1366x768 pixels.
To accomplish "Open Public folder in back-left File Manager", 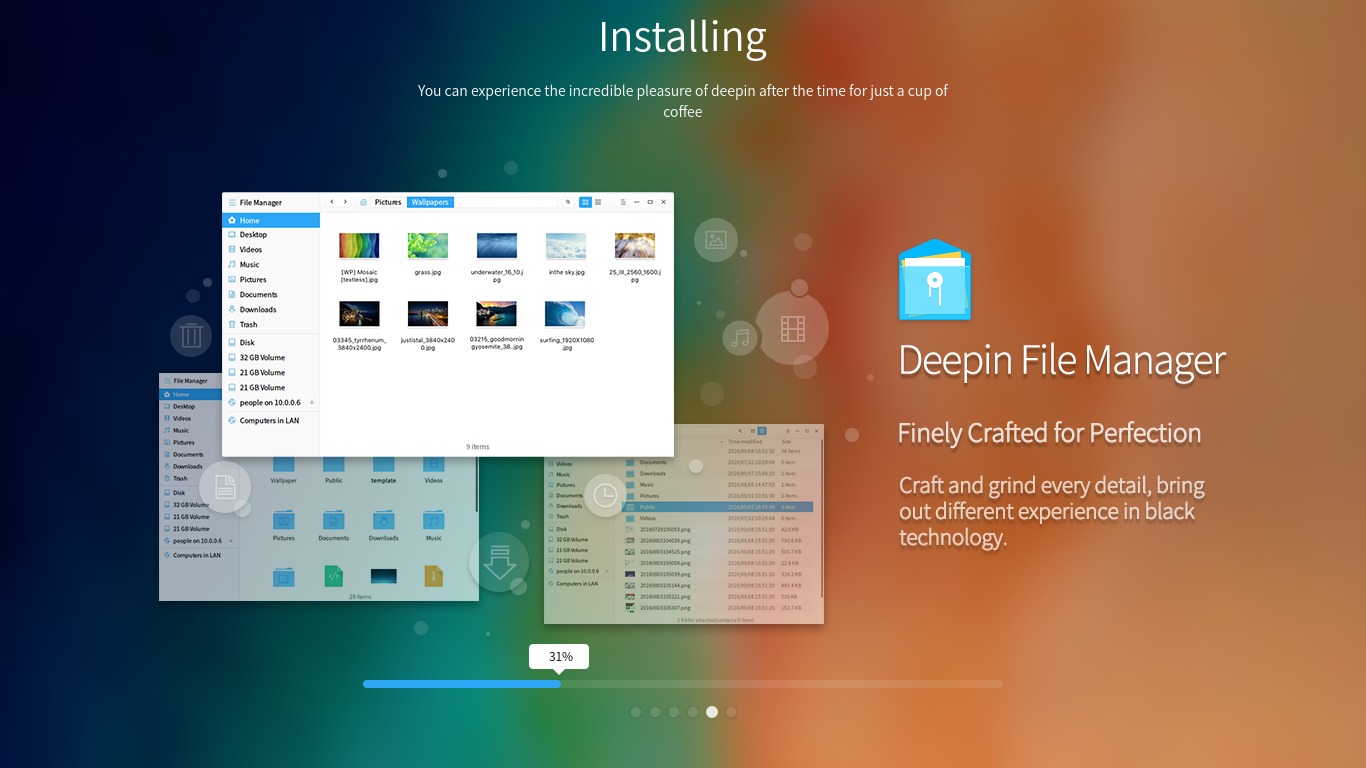I will [334, 470].
